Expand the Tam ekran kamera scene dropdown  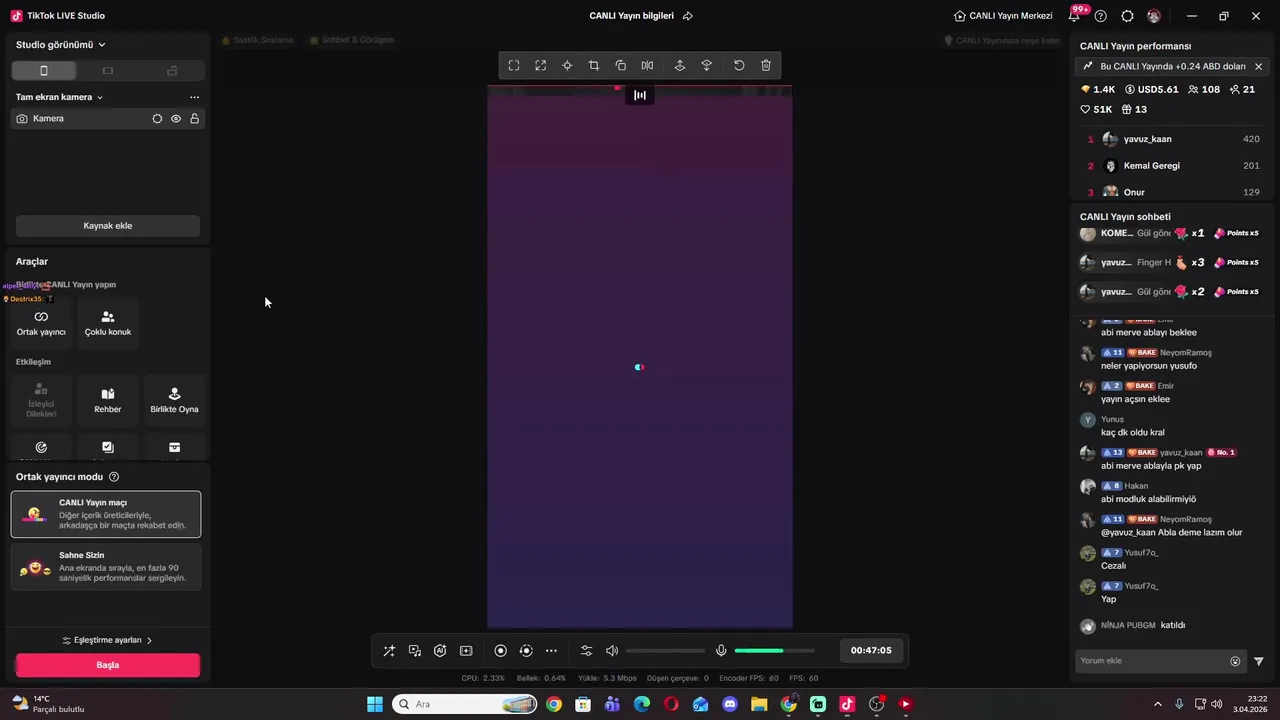(59, 97)
